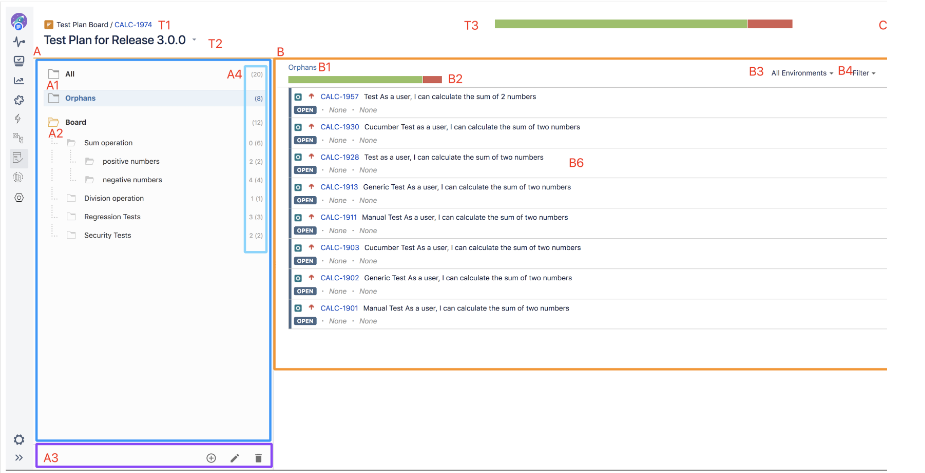Screen dimensions: 925x473
Task: Click the Orphans folder progress bar
Action: pyautogui.click(x=365, y=79)
